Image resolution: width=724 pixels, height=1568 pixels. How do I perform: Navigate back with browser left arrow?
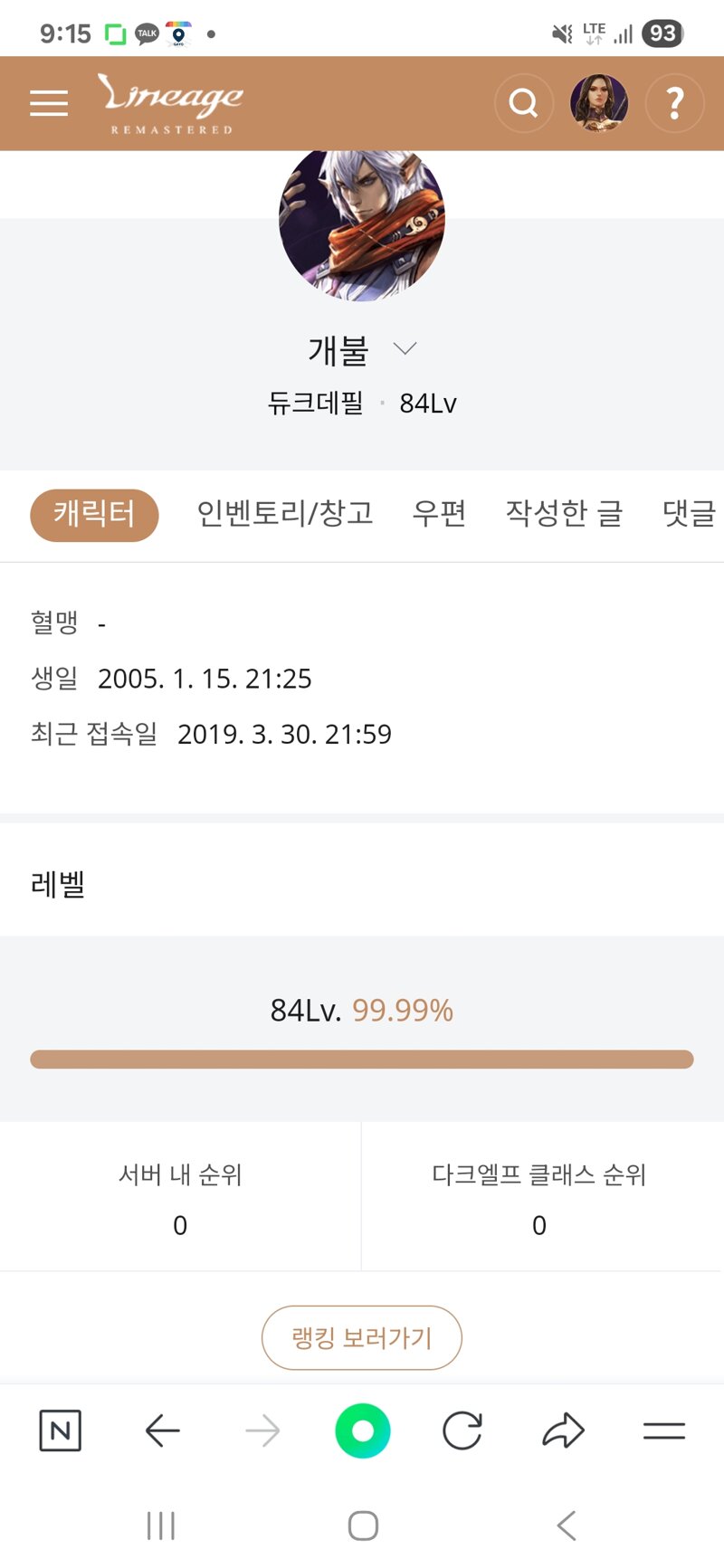coord(163,1430)
